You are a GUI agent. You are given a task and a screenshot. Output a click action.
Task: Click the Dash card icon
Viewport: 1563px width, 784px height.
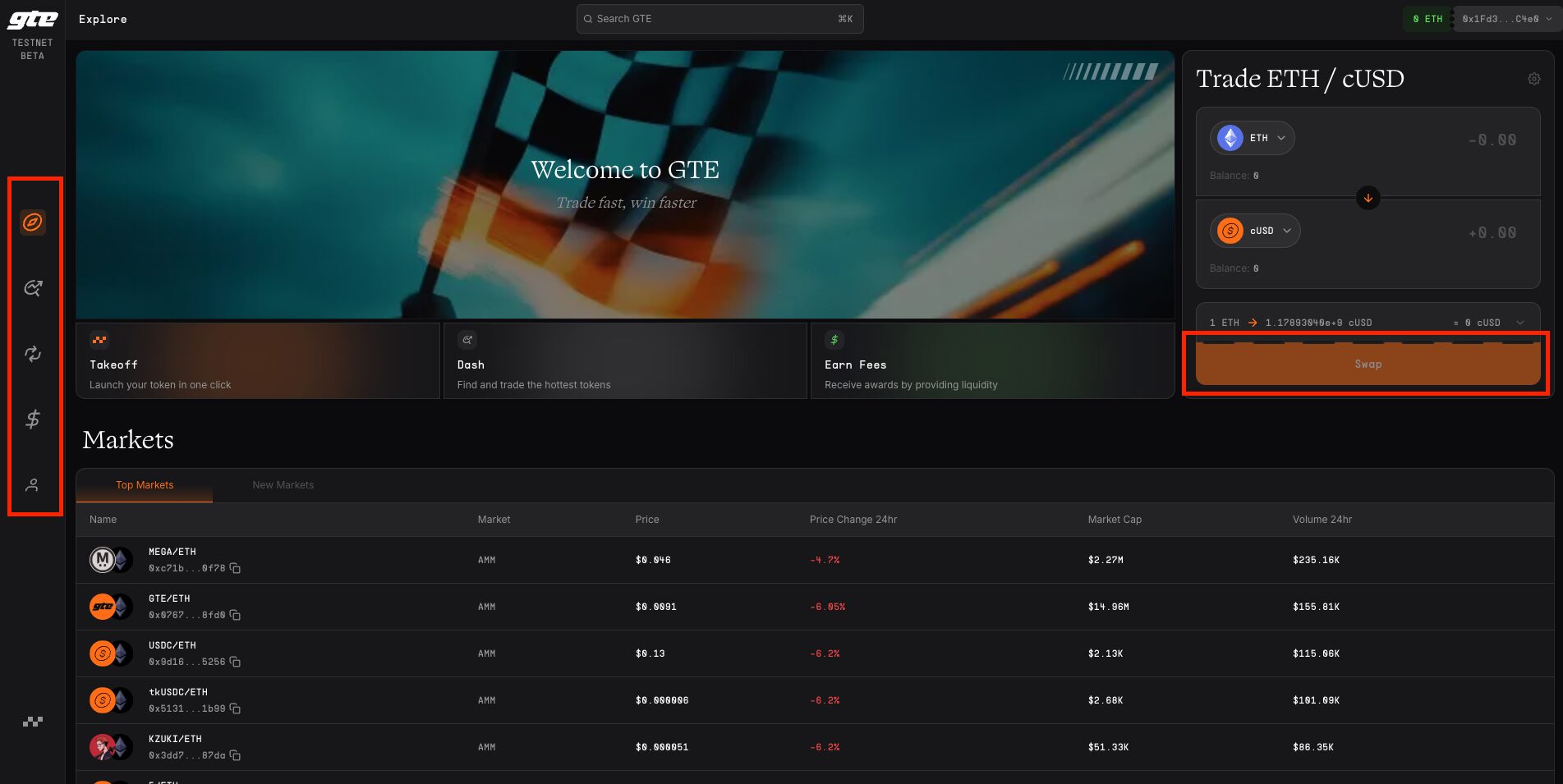(x=467, y=340)
